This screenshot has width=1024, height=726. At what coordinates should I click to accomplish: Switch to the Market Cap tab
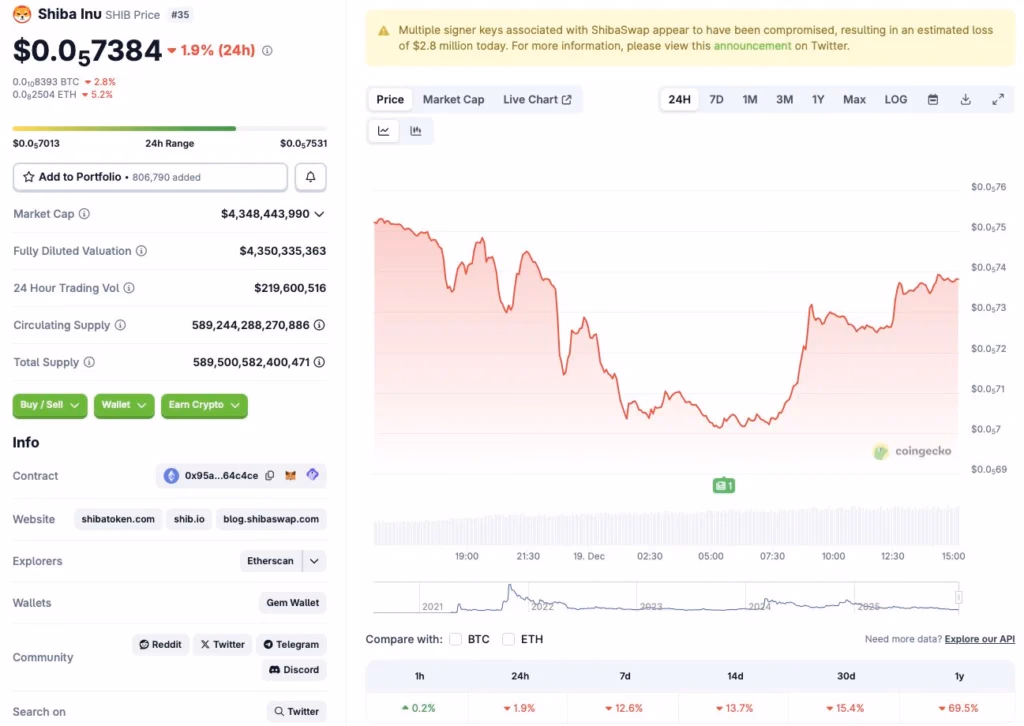click(453, 100)
